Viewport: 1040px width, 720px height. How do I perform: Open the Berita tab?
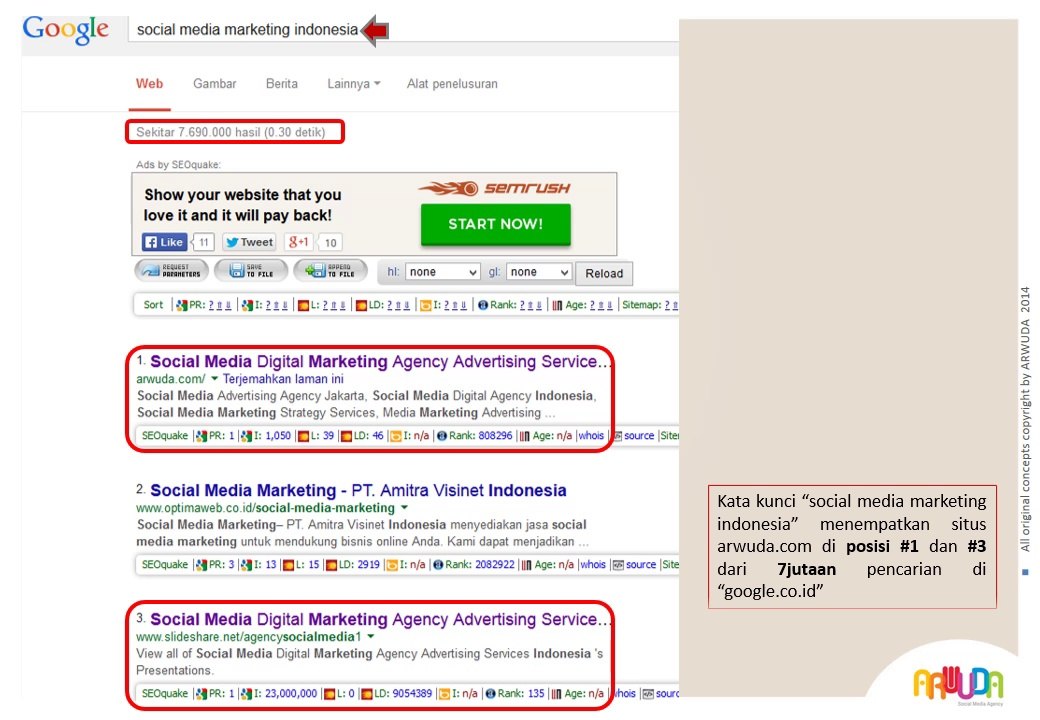pos(281,84)
